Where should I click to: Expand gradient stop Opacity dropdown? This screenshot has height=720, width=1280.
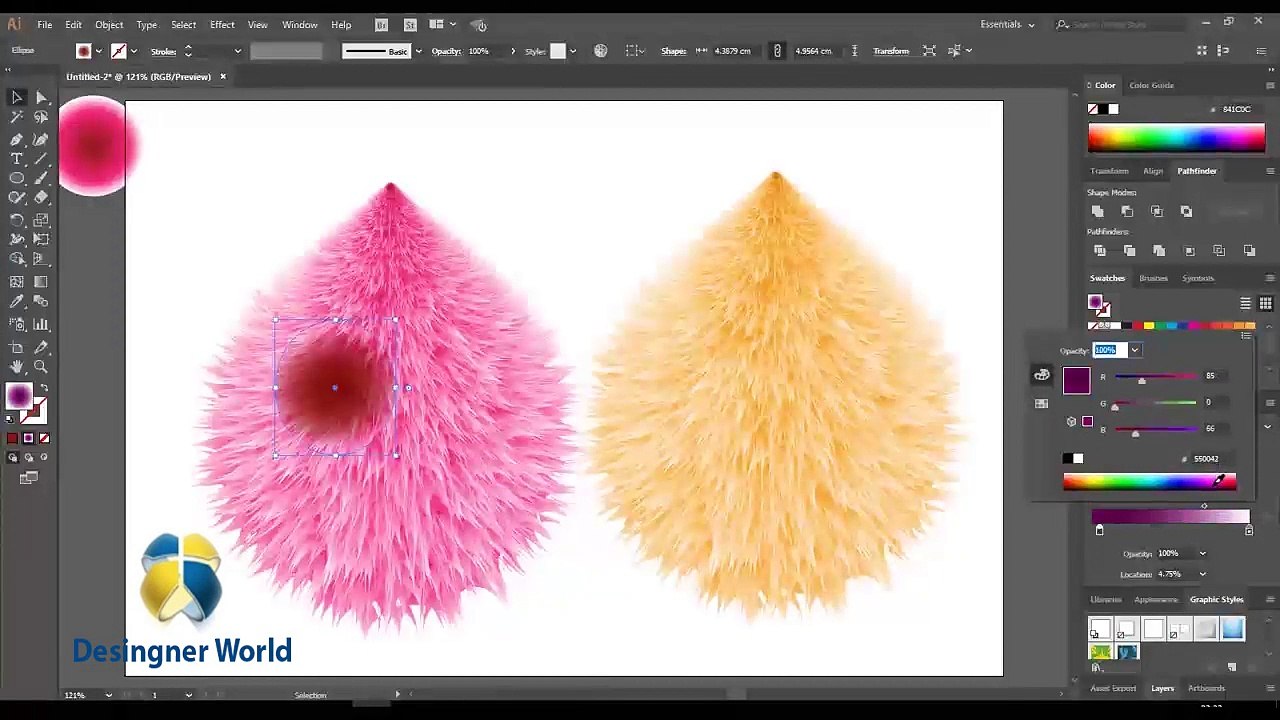[1202, 553]
